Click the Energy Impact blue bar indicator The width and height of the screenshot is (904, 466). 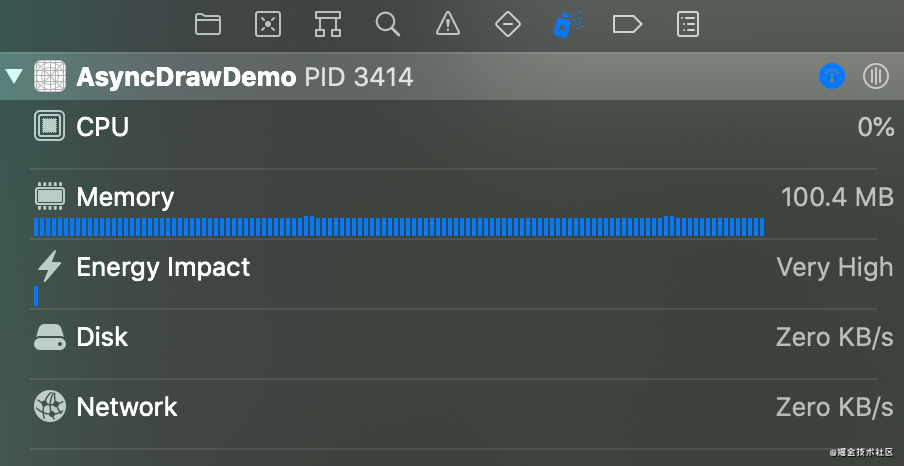tap(36, 296)
